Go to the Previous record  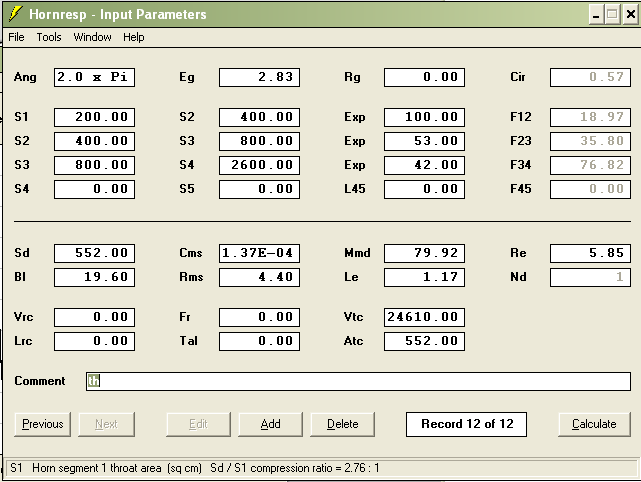click(43, 424)
